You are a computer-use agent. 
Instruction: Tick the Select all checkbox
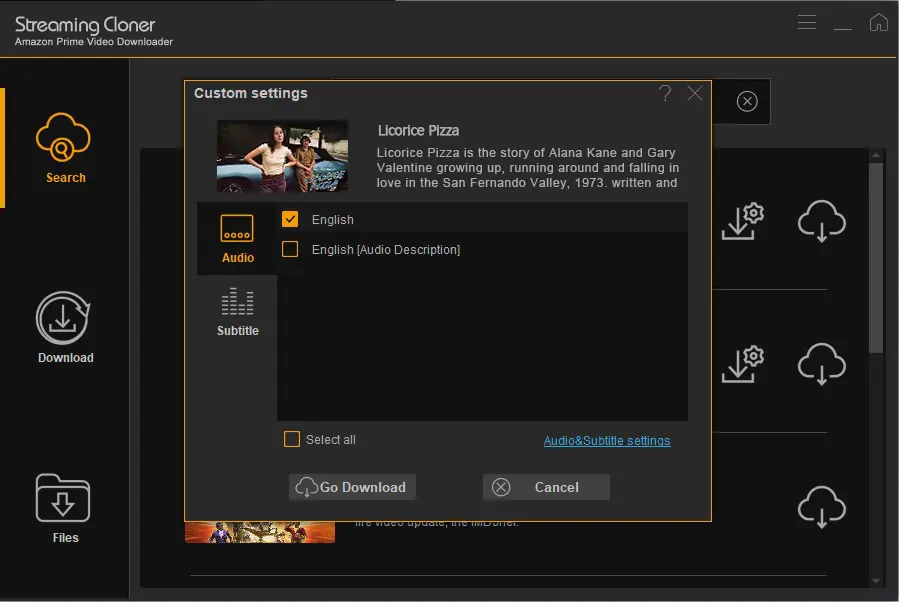point(292,439)
